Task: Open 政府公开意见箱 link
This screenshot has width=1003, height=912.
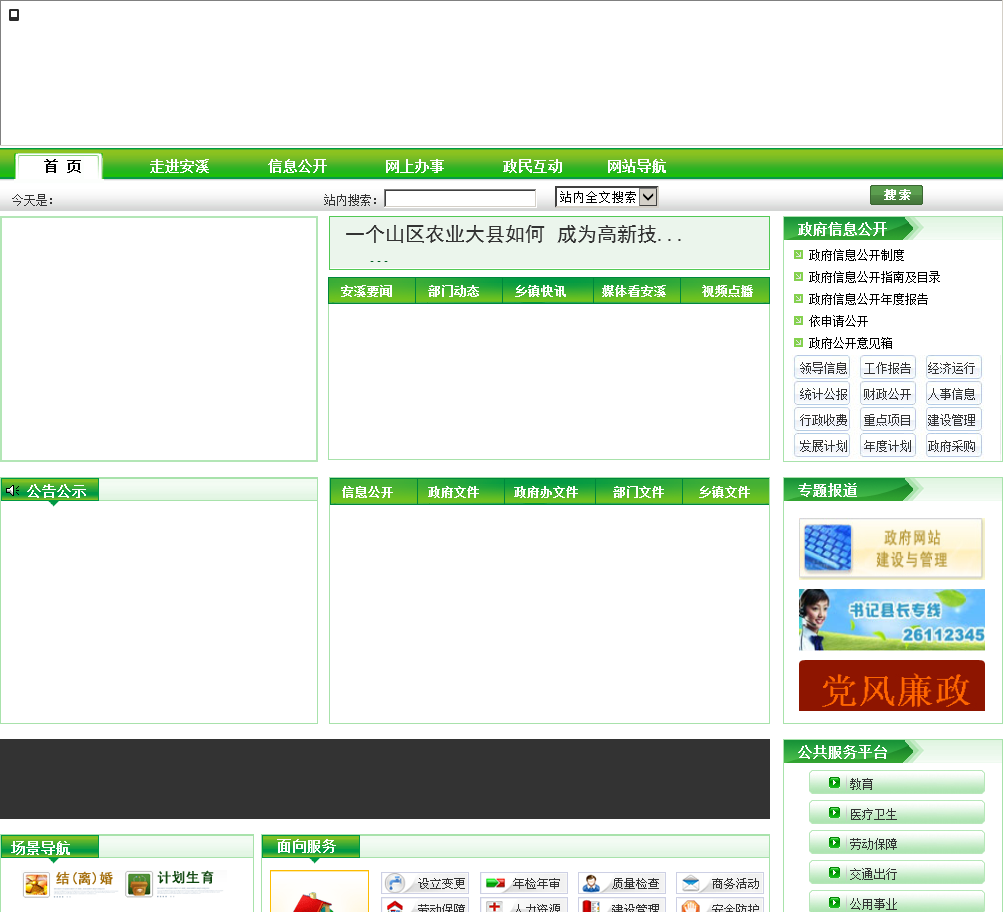Action: pos(850,343)
